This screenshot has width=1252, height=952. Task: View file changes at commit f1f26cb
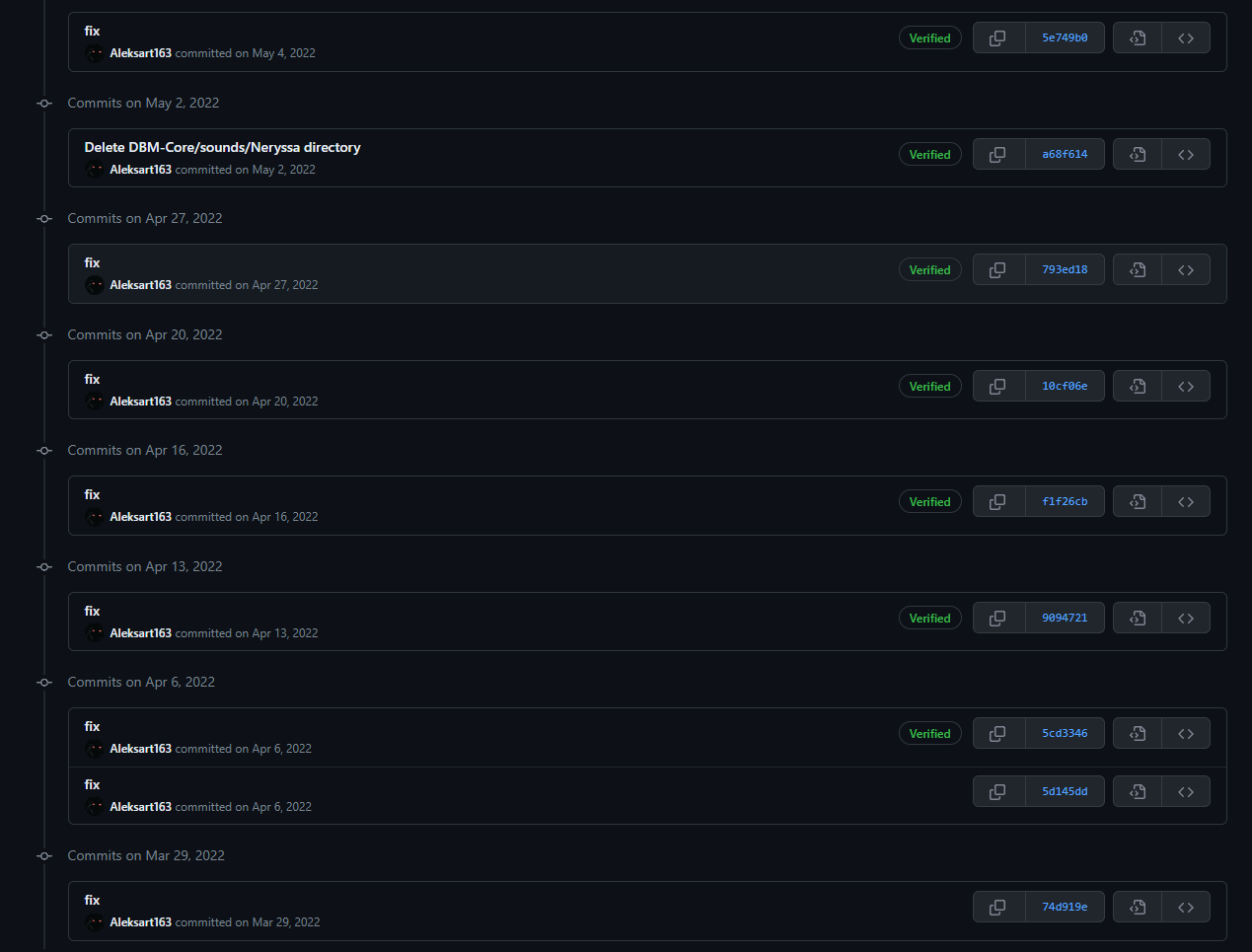[x=1138, y=502]
